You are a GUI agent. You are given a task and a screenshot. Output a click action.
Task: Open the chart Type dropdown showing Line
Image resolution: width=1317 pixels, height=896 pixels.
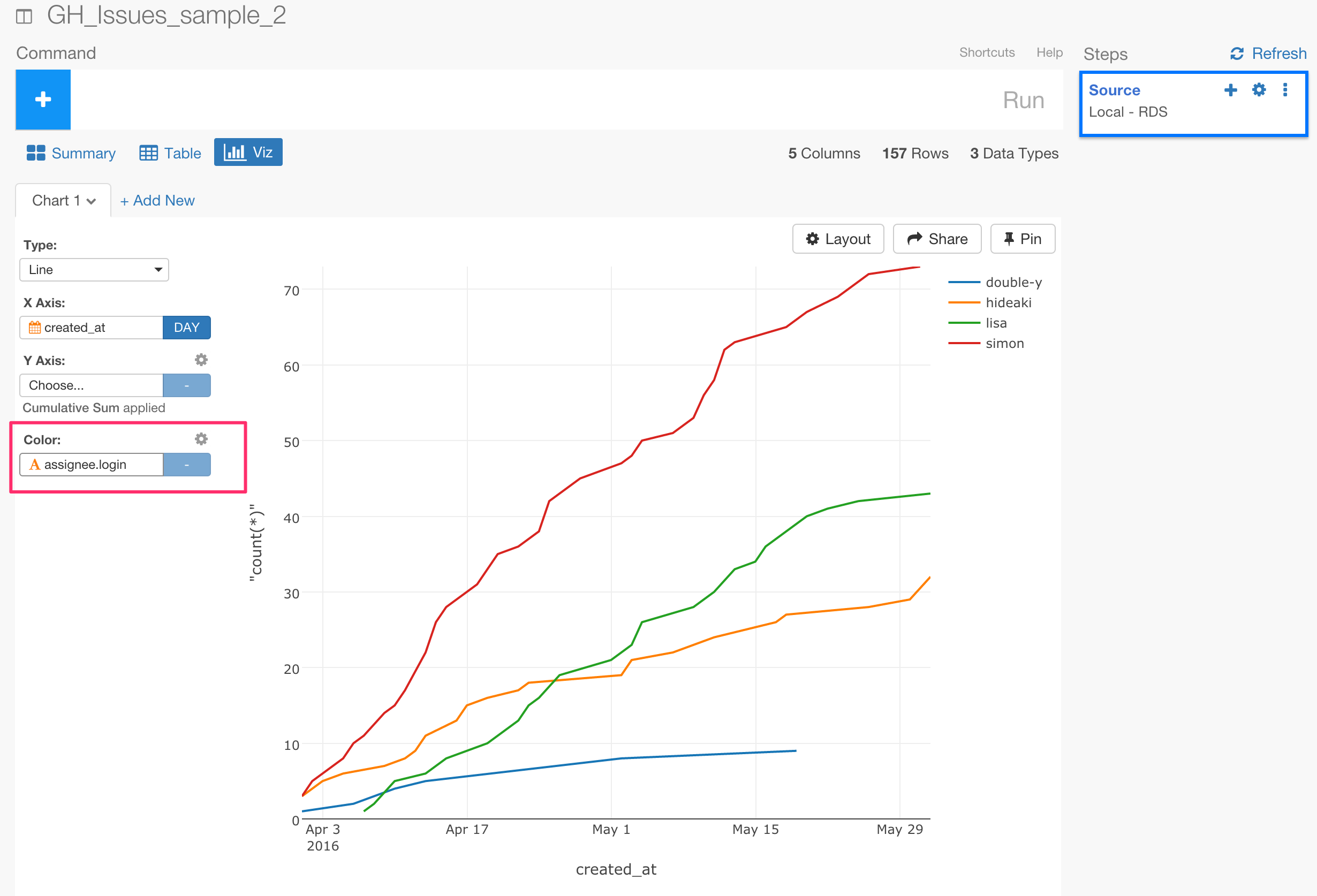click(x=94, y=270)
